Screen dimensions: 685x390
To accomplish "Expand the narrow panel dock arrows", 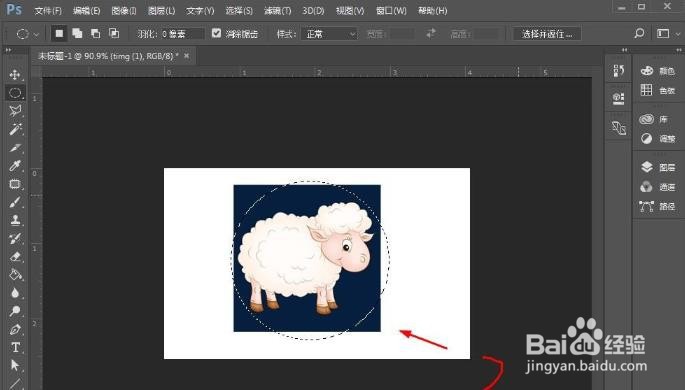I will (624, 50).
